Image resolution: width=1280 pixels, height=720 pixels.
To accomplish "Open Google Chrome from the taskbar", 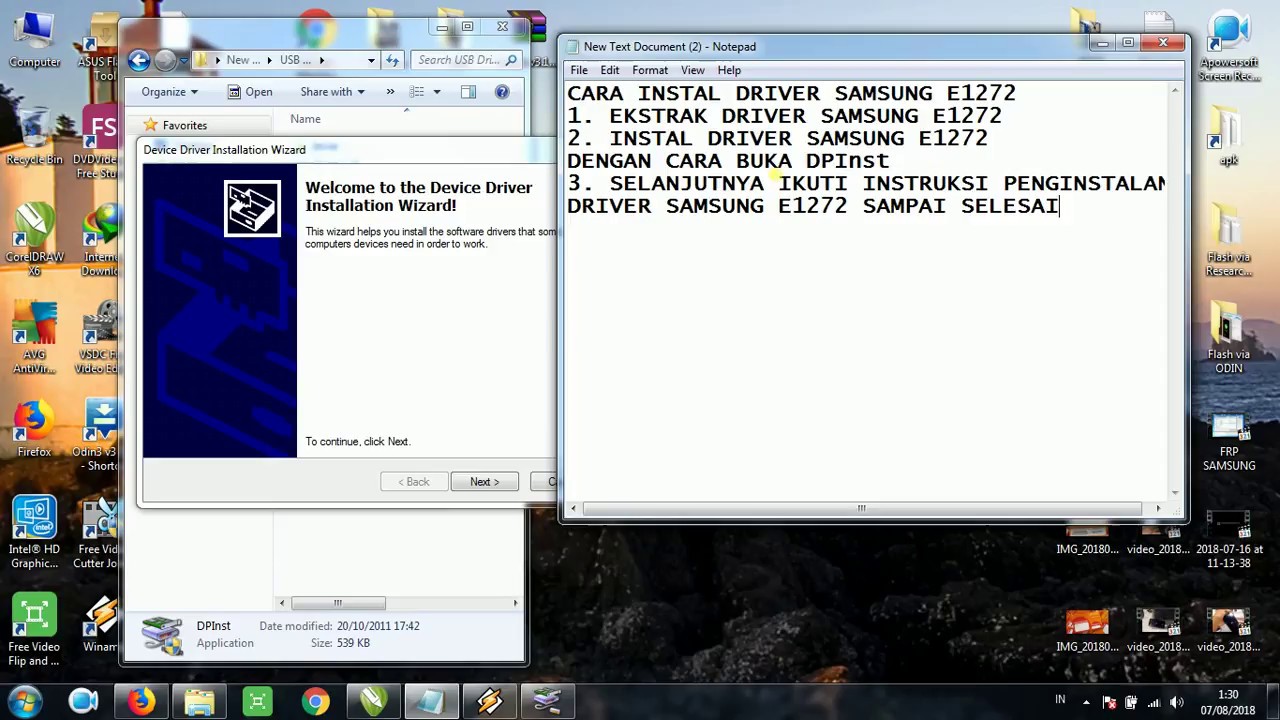I will [316, 702].
